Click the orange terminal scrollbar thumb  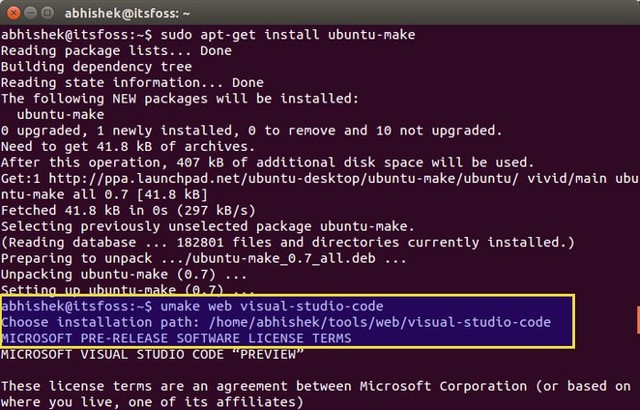click(x=636, y=322)
